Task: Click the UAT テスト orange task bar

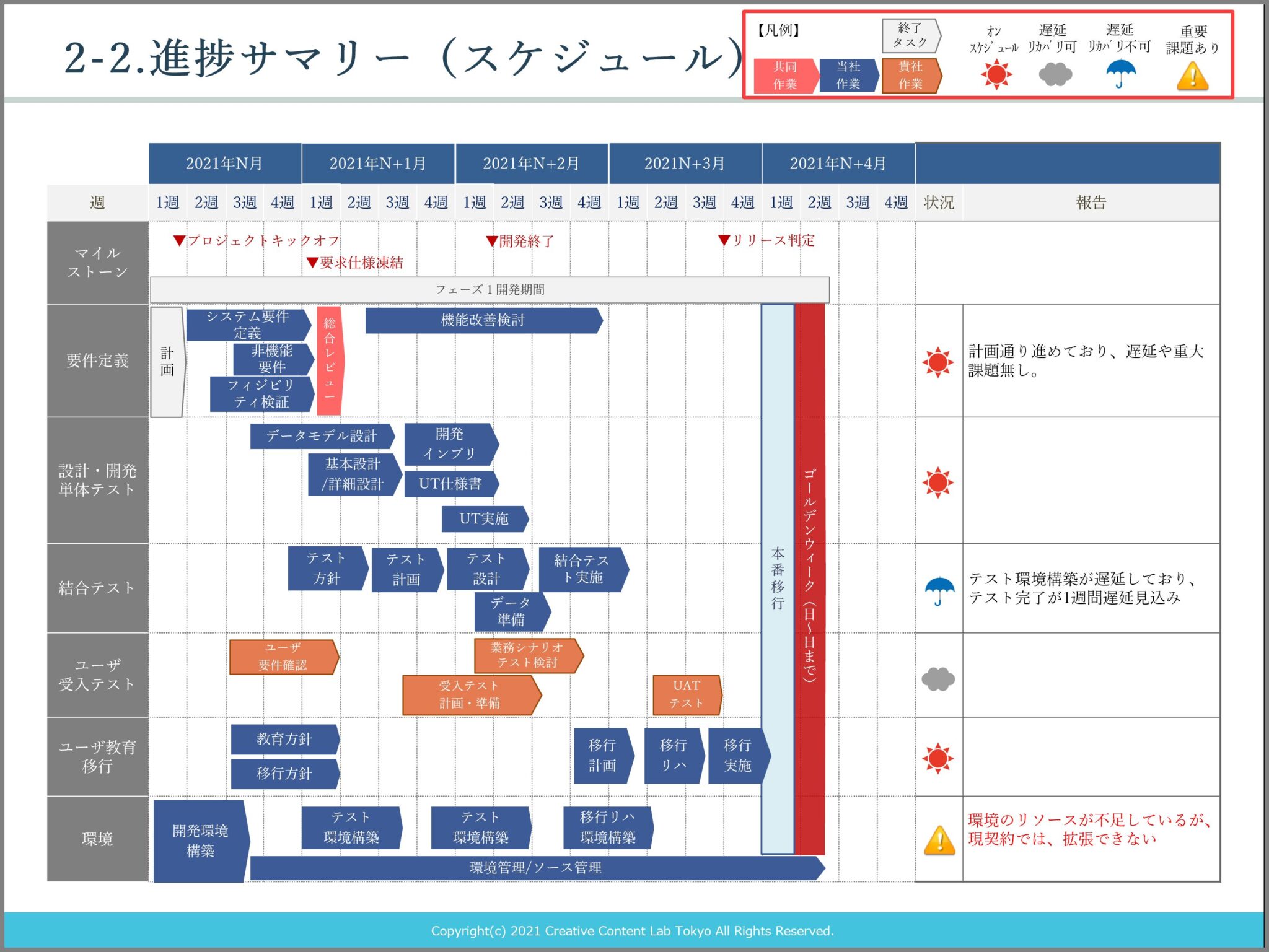Action: pos(687,694)
